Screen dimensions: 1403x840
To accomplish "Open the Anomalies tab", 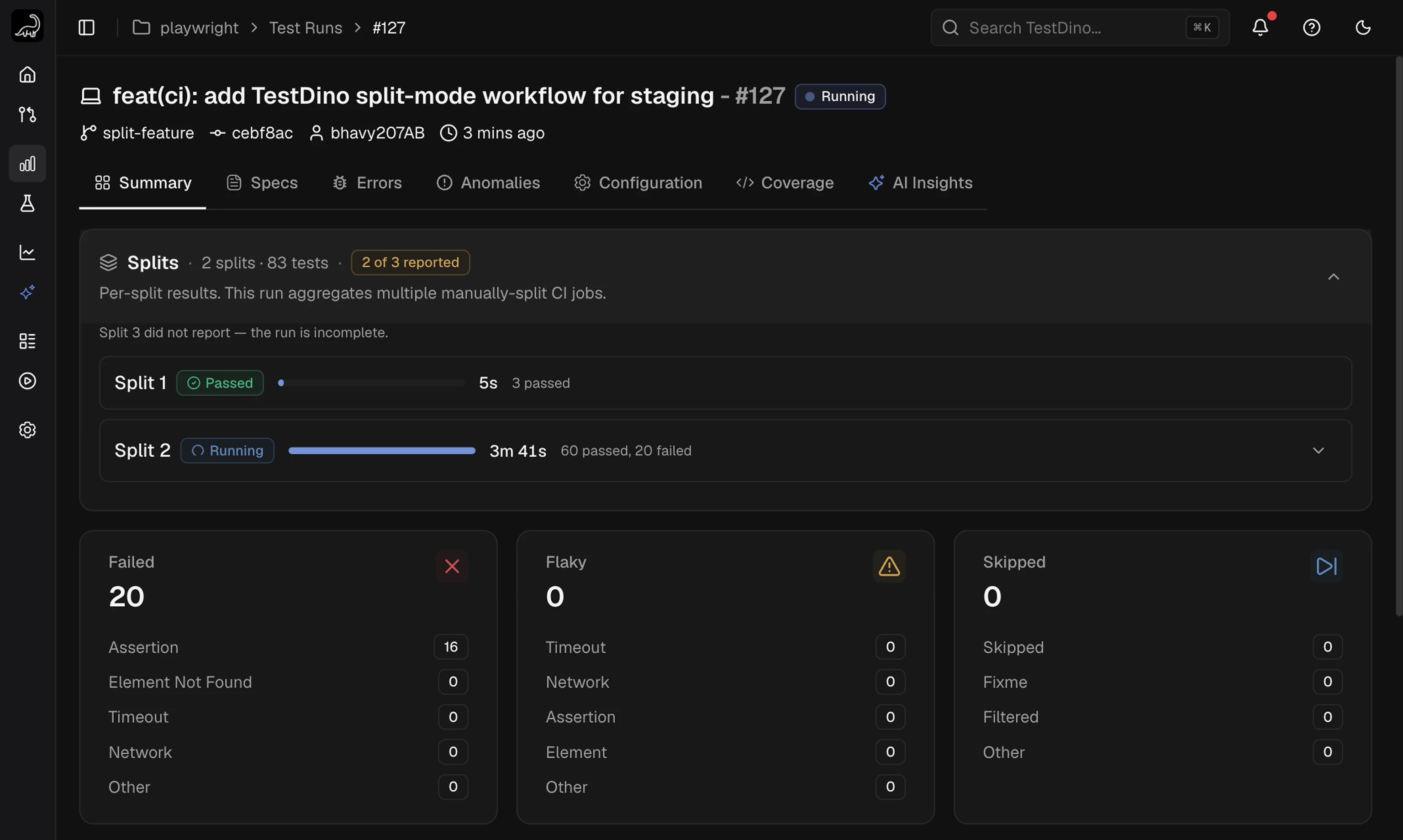I will click(x=488, y=183).
